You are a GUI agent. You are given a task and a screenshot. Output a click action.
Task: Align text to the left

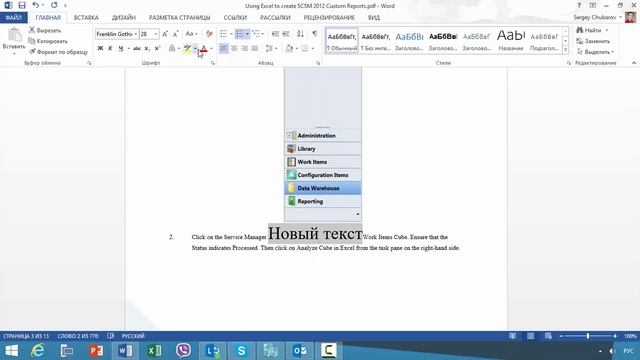click(x=224, y=48)
